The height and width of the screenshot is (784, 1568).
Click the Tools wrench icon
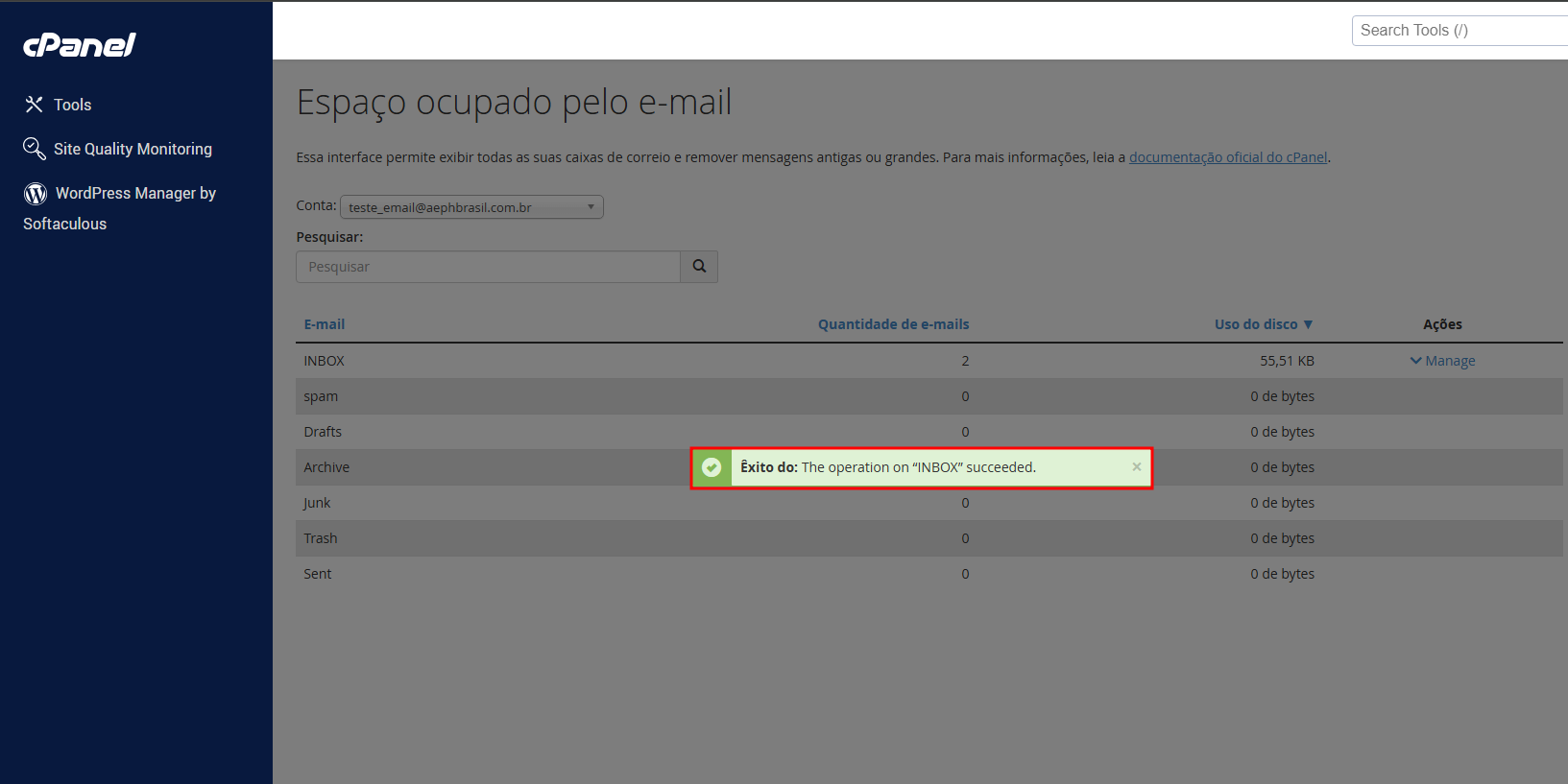click(x=35, y=105)
